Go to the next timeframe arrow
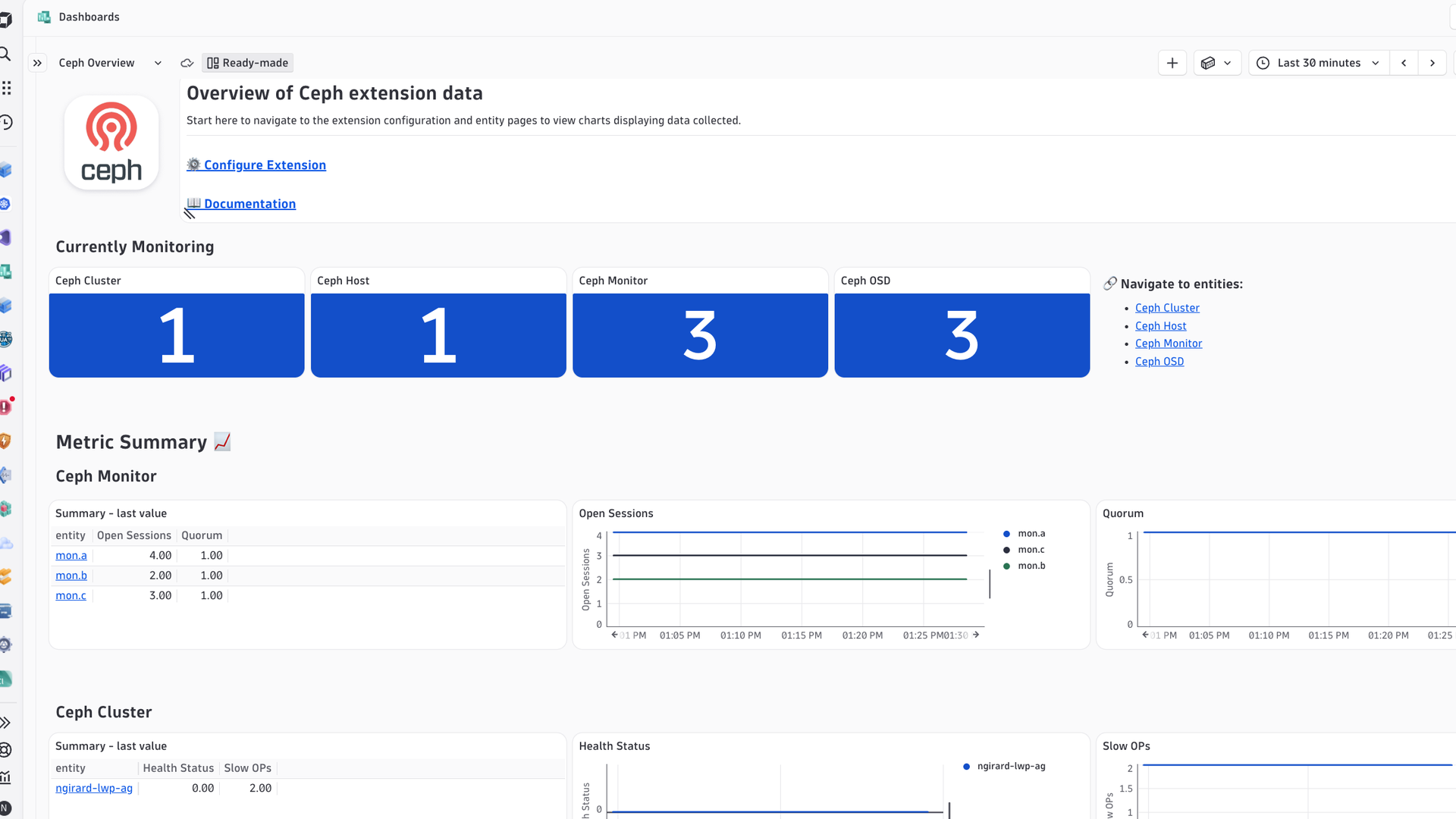This screenshot has width=1456, height=819. (1432, 63)
